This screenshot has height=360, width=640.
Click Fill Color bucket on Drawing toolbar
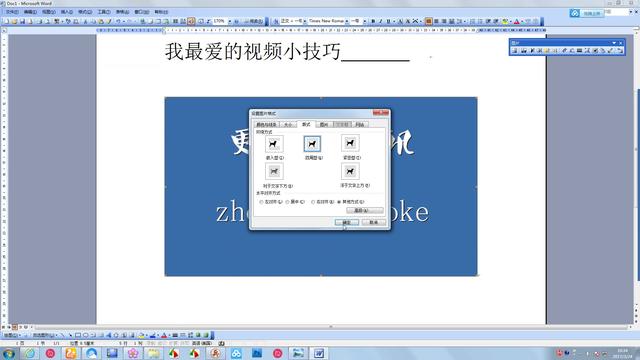coord(141,335)
